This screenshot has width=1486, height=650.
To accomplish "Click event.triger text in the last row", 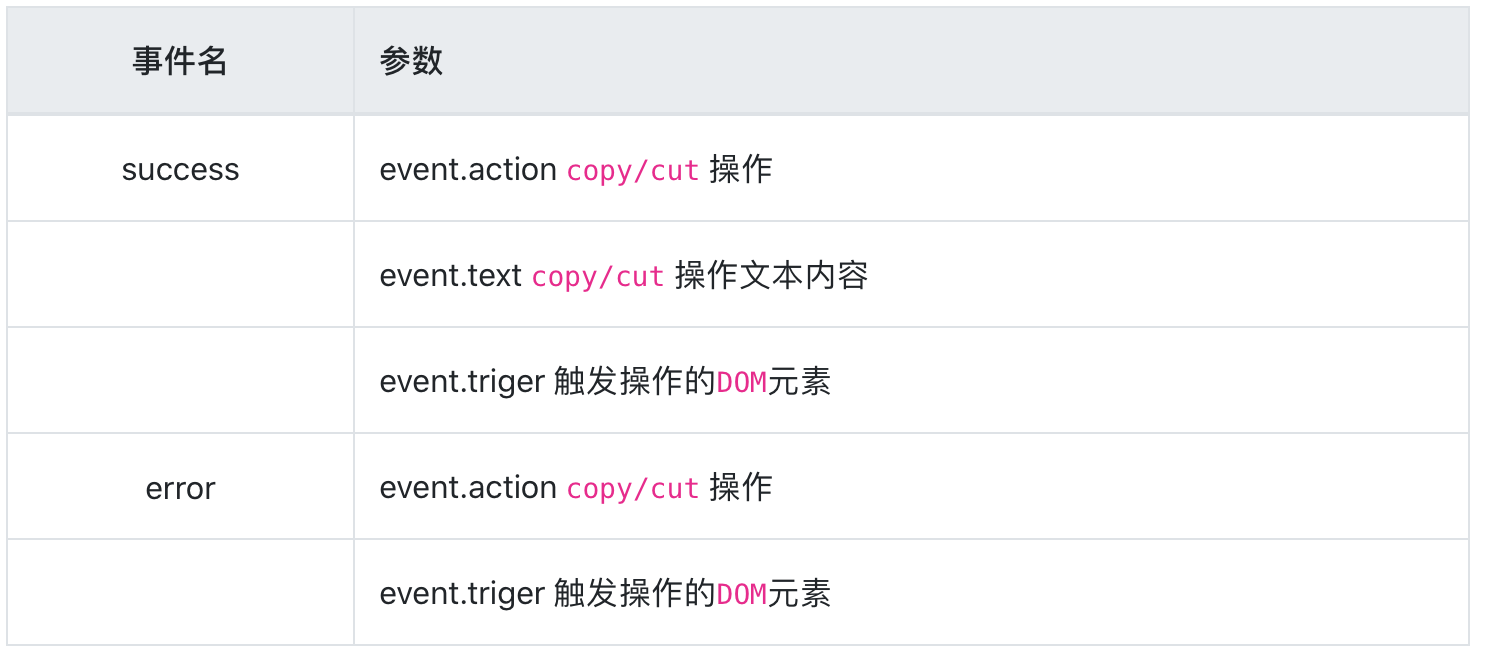I will pyautogui.click(x=462, y=594).
